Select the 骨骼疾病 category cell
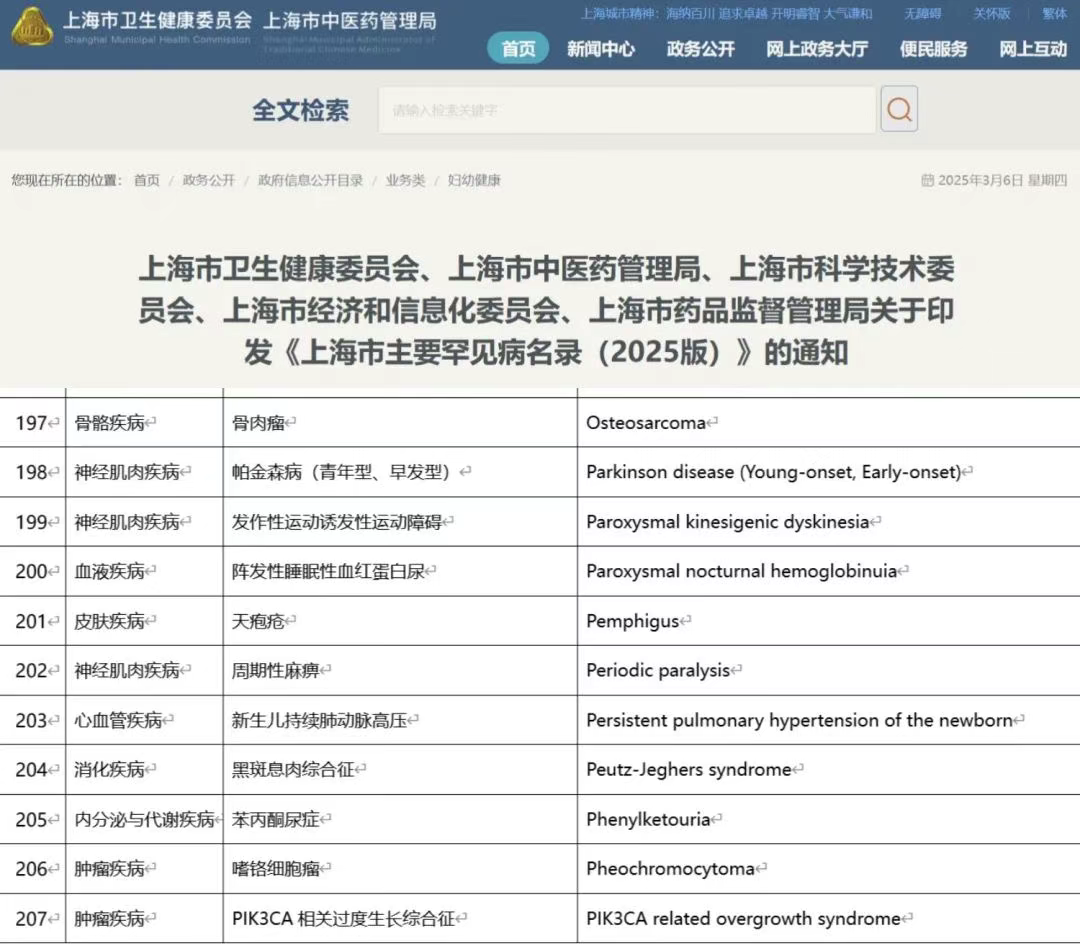Screen dimensions: 1080x951 pyautogui.click(x=145, y=423)
